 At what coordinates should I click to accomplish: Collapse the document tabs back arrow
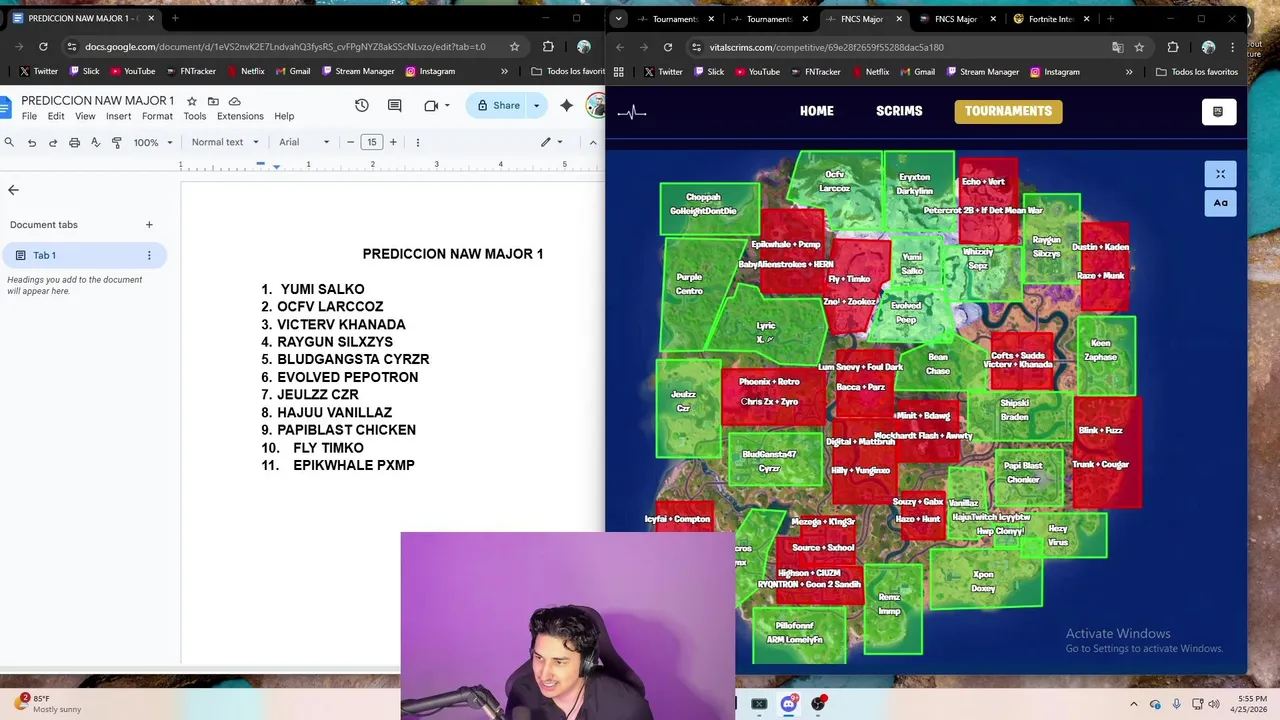point(13,189)
